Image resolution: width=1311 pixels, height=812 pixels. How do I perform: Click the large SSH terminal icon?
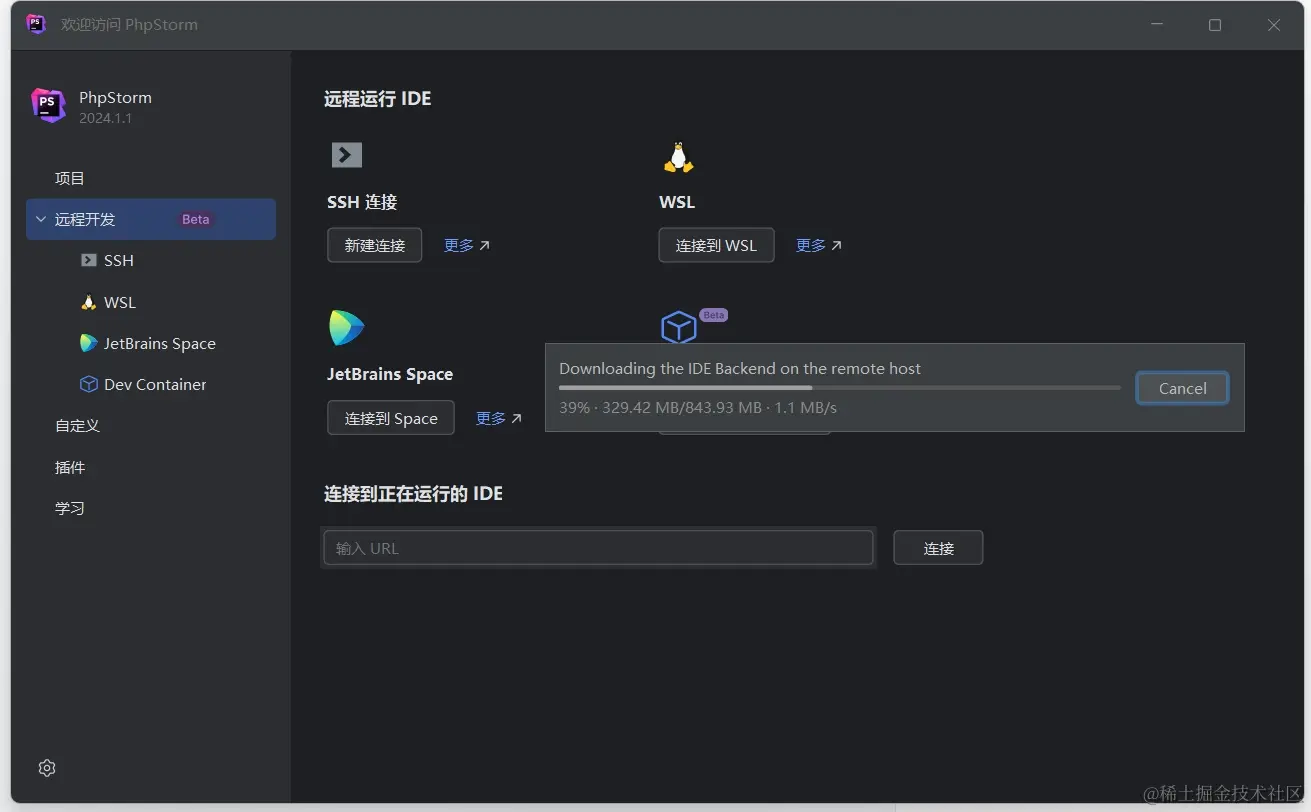coord(347,155)
